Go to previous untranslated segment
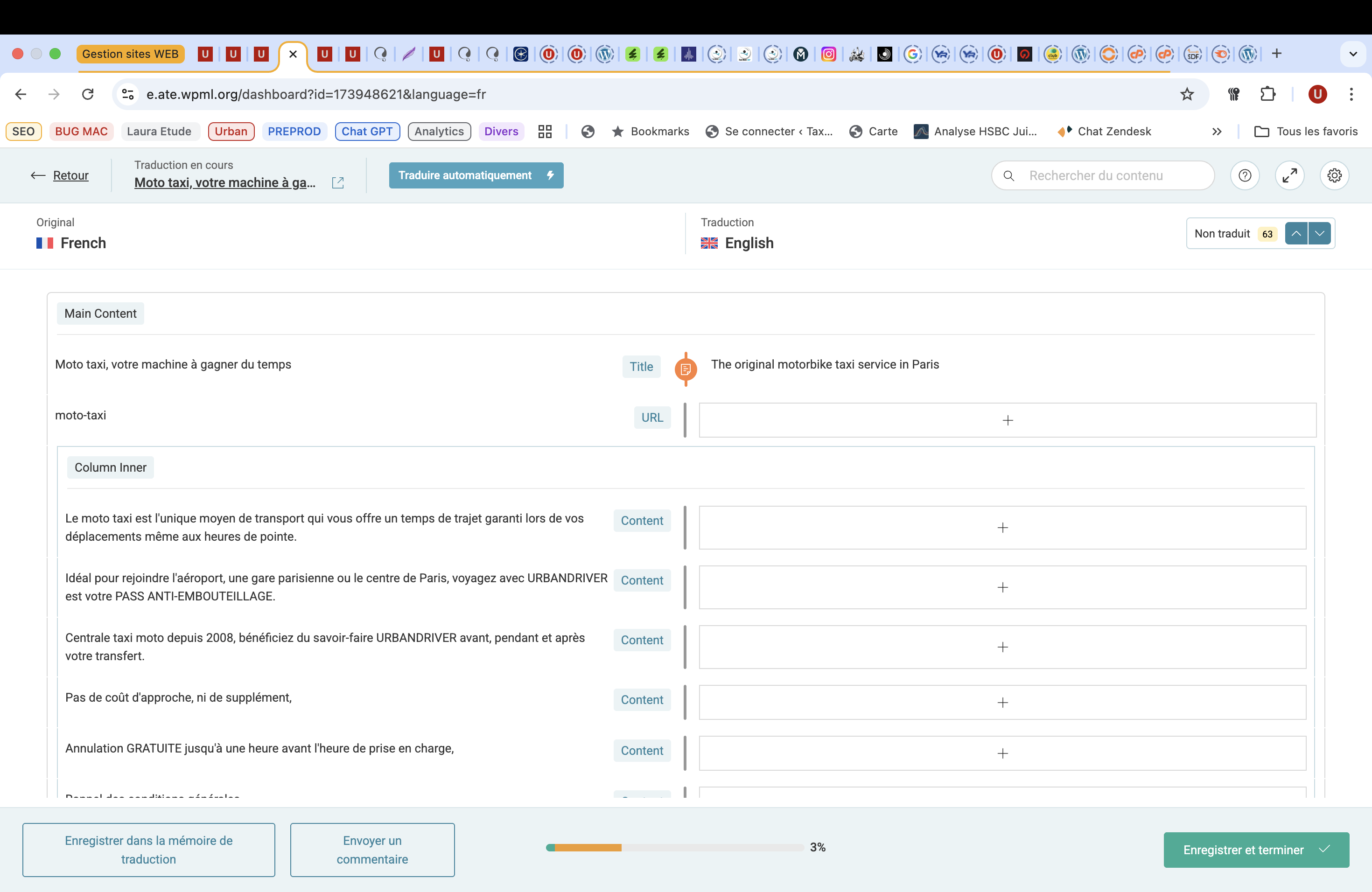The width and height of the screenshot is (1372, 892). (x=1296, y=233)
